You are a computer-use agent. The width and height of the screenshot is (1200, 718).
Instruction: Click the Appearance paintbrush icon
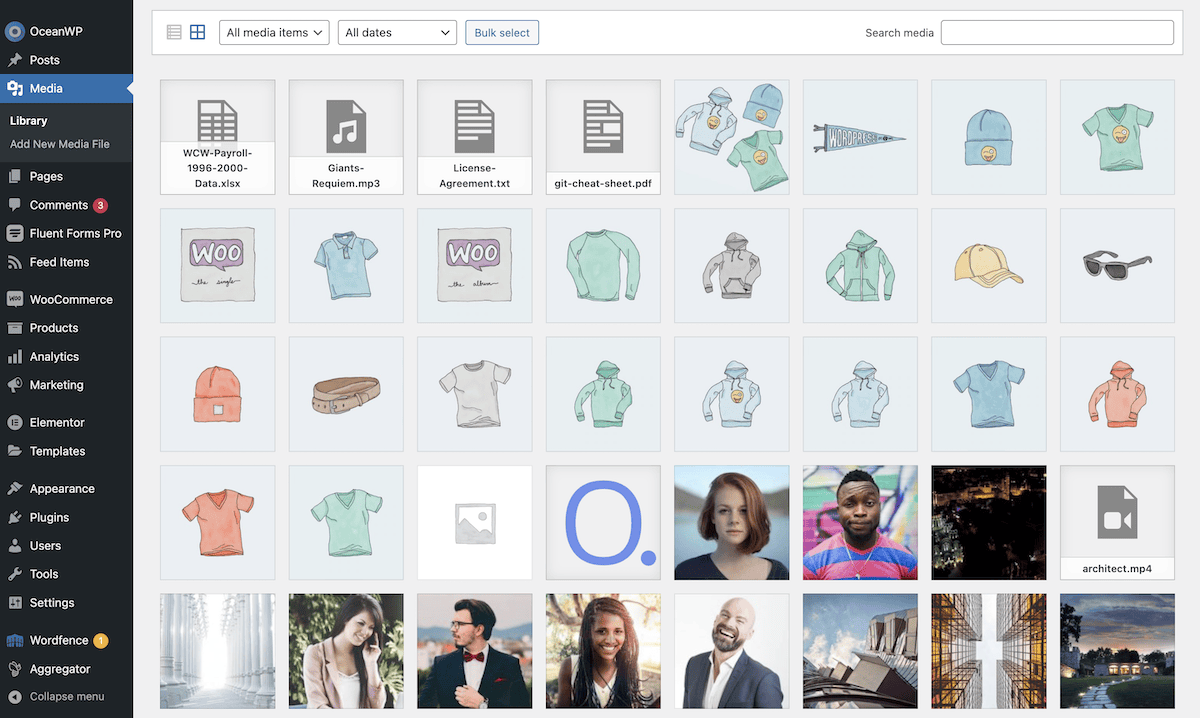click(x=14, y=489)
